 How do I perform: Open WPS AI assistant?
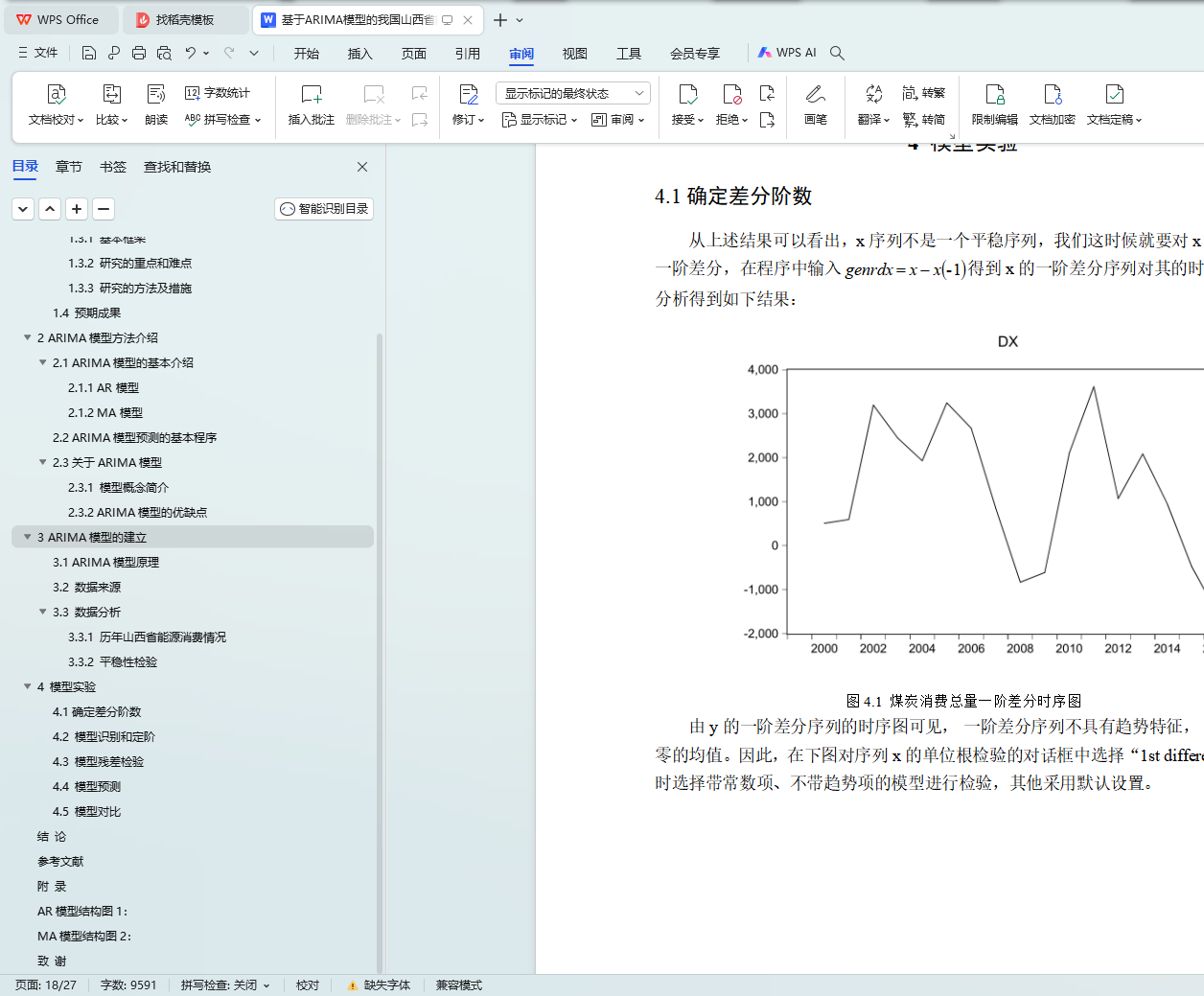click(787, 53)
